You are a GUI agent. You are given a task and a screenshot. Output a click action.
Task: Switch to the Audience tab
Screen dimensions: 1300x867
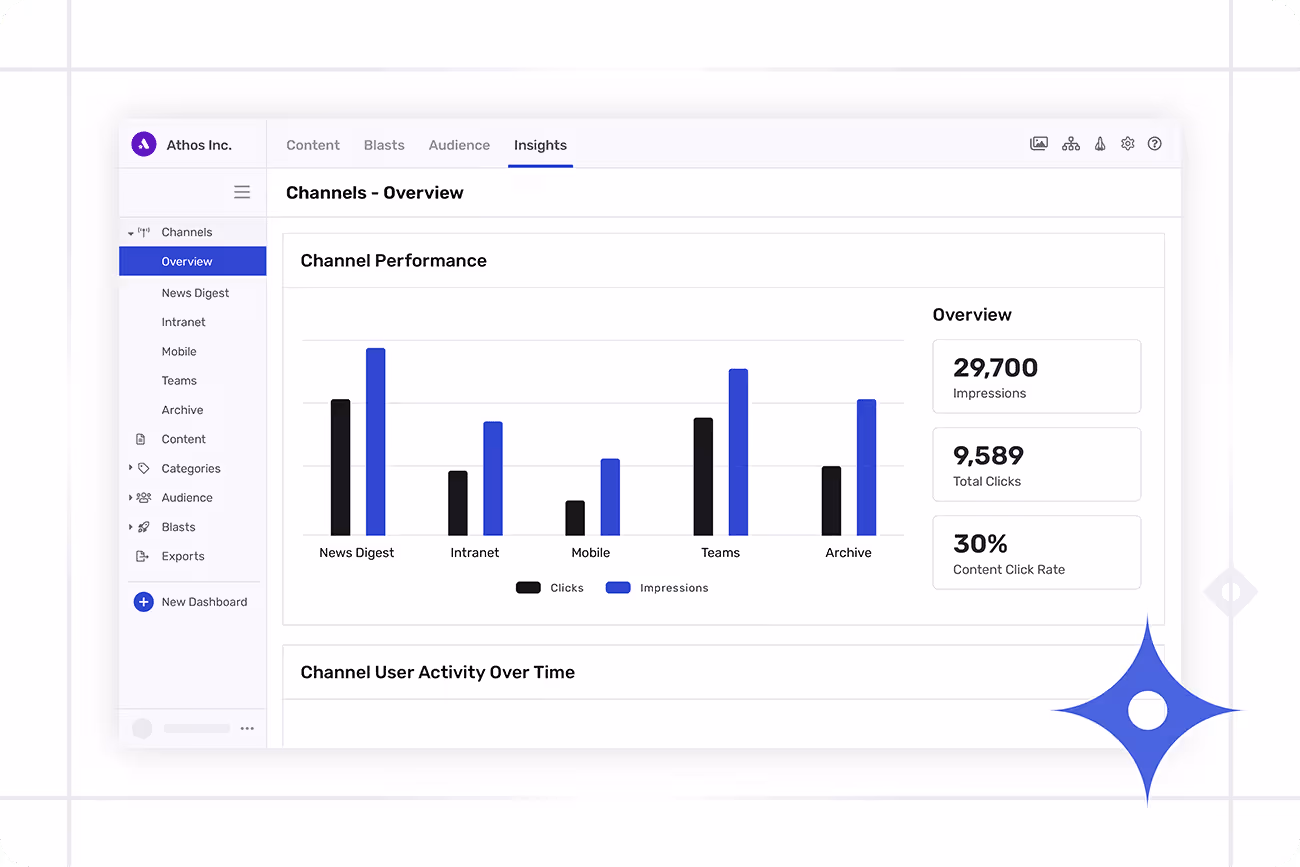tap(459, 145)
